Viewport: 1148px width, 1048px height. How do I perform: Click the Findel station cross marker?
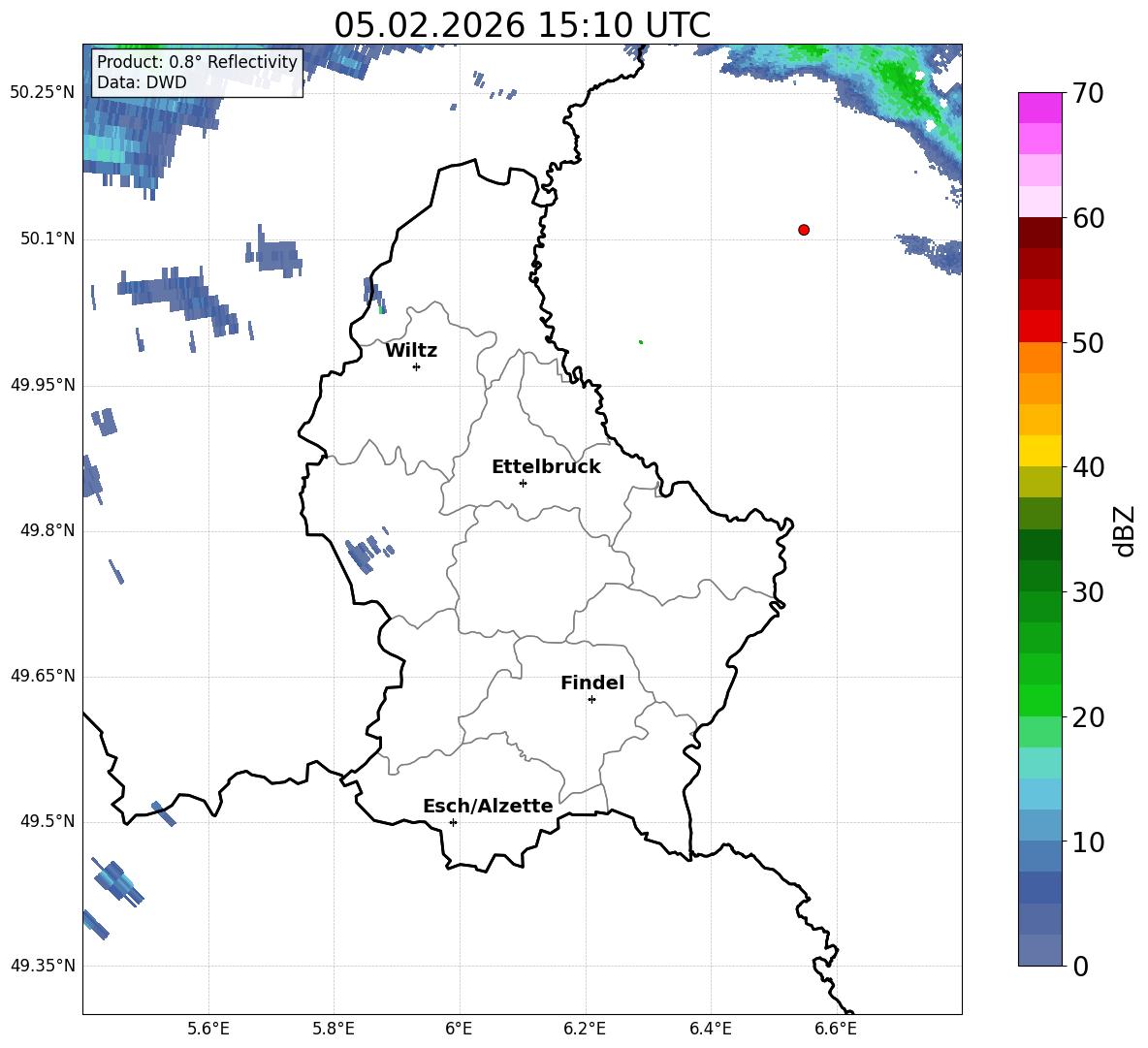[x=591, y=699]
